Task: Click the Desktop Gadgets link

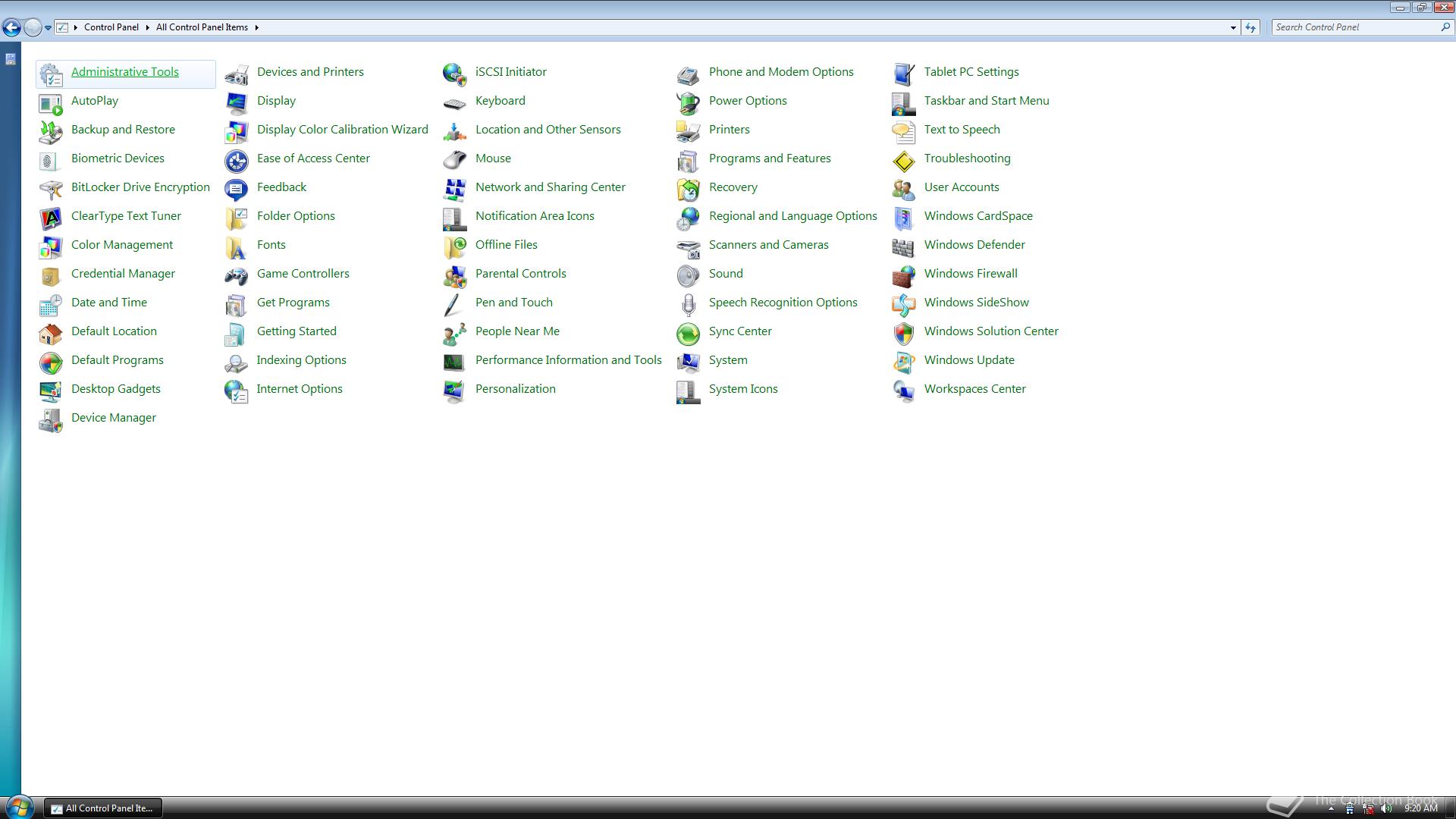Action: point(116,389)
